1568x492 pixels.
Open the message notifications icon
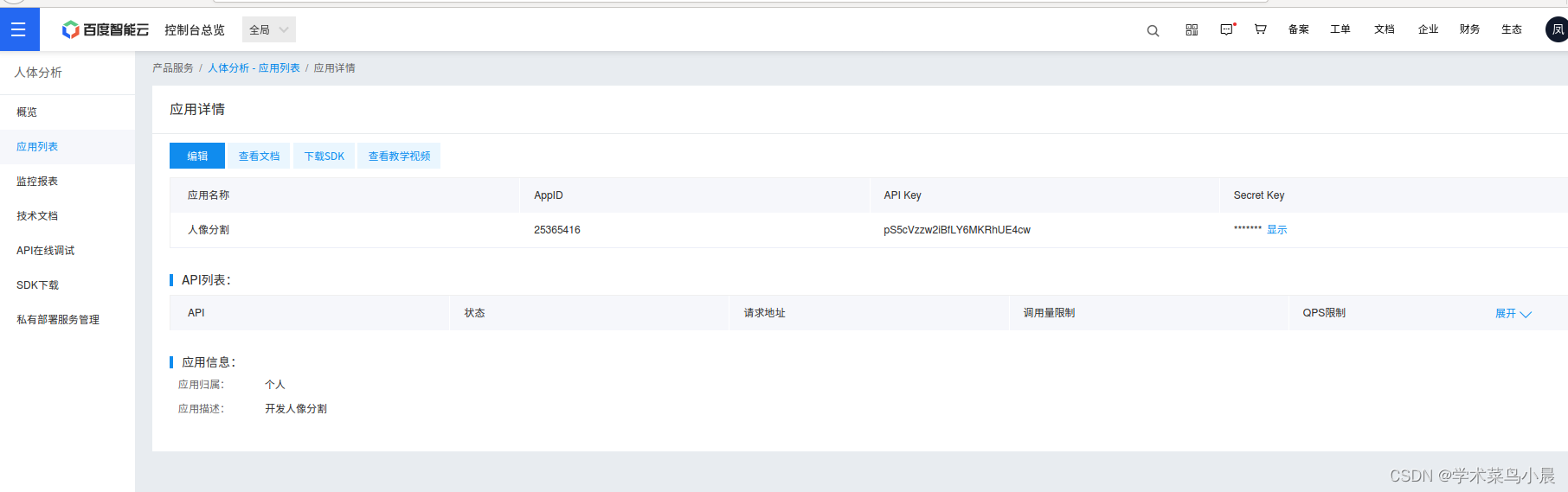point(1227,29)
